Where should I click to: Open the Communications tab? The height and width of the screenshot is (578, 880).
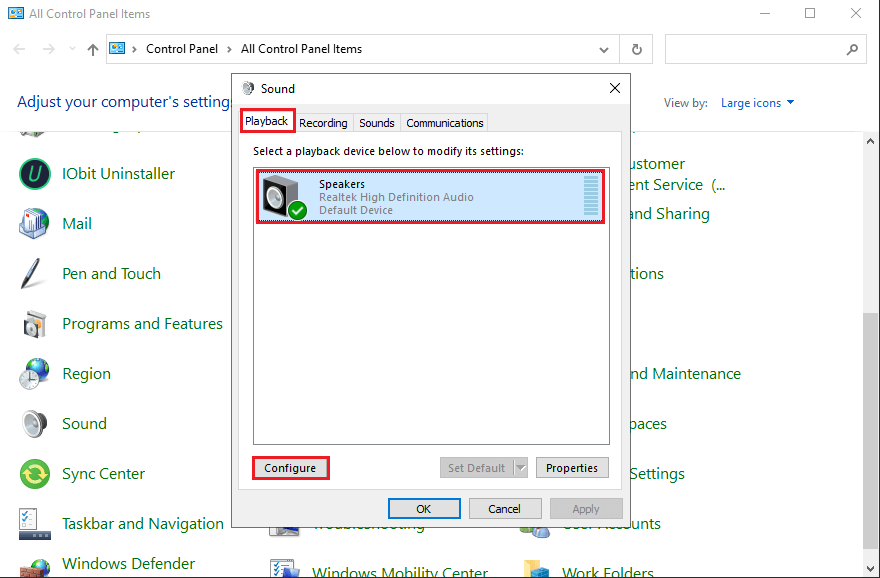tap(445, 123)
